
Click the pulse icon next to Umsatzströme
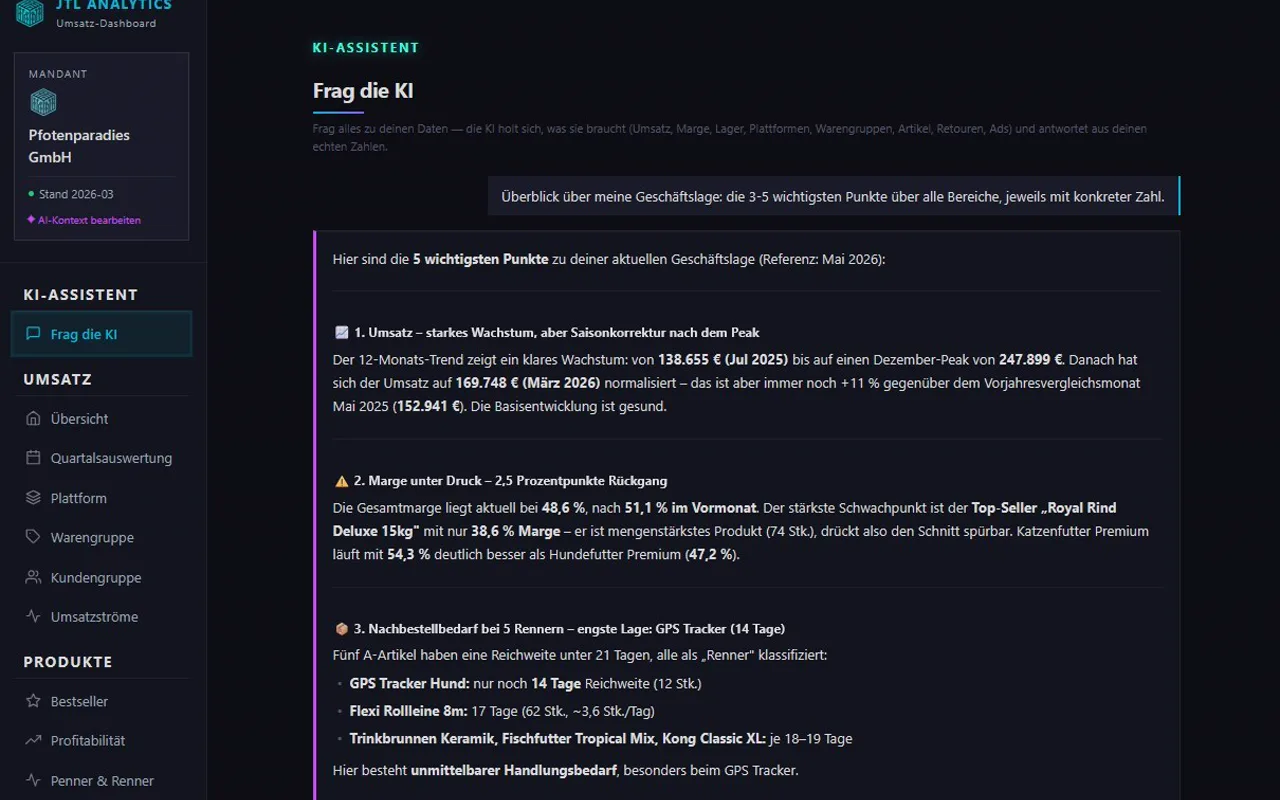(x=33, y=616)
